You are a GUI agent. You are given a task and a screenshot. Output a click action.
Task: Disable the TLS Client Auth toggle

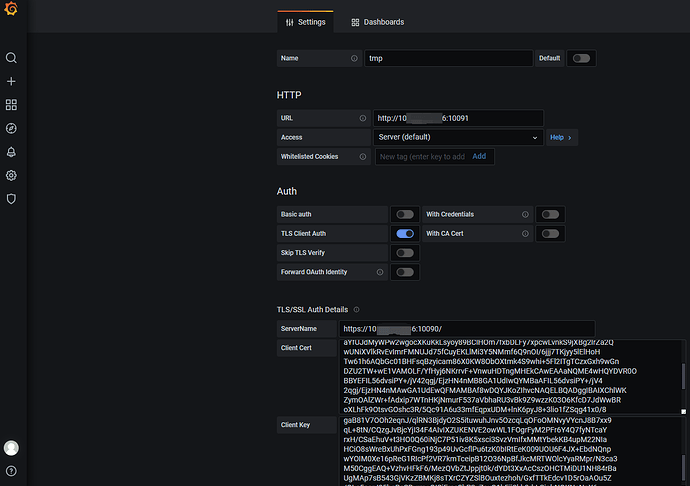point(405,233)
